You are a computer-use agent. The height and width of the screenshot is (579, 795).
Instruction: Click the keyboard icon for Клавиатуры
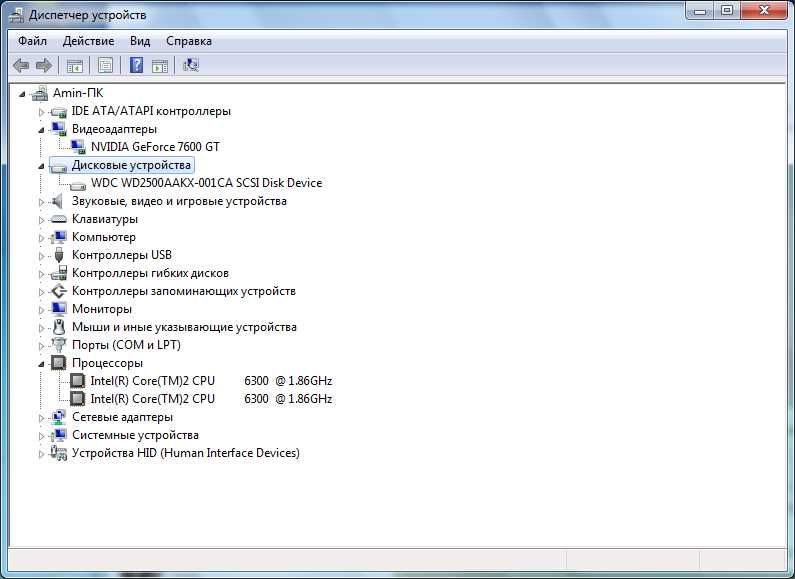click(x=59, y=219)
